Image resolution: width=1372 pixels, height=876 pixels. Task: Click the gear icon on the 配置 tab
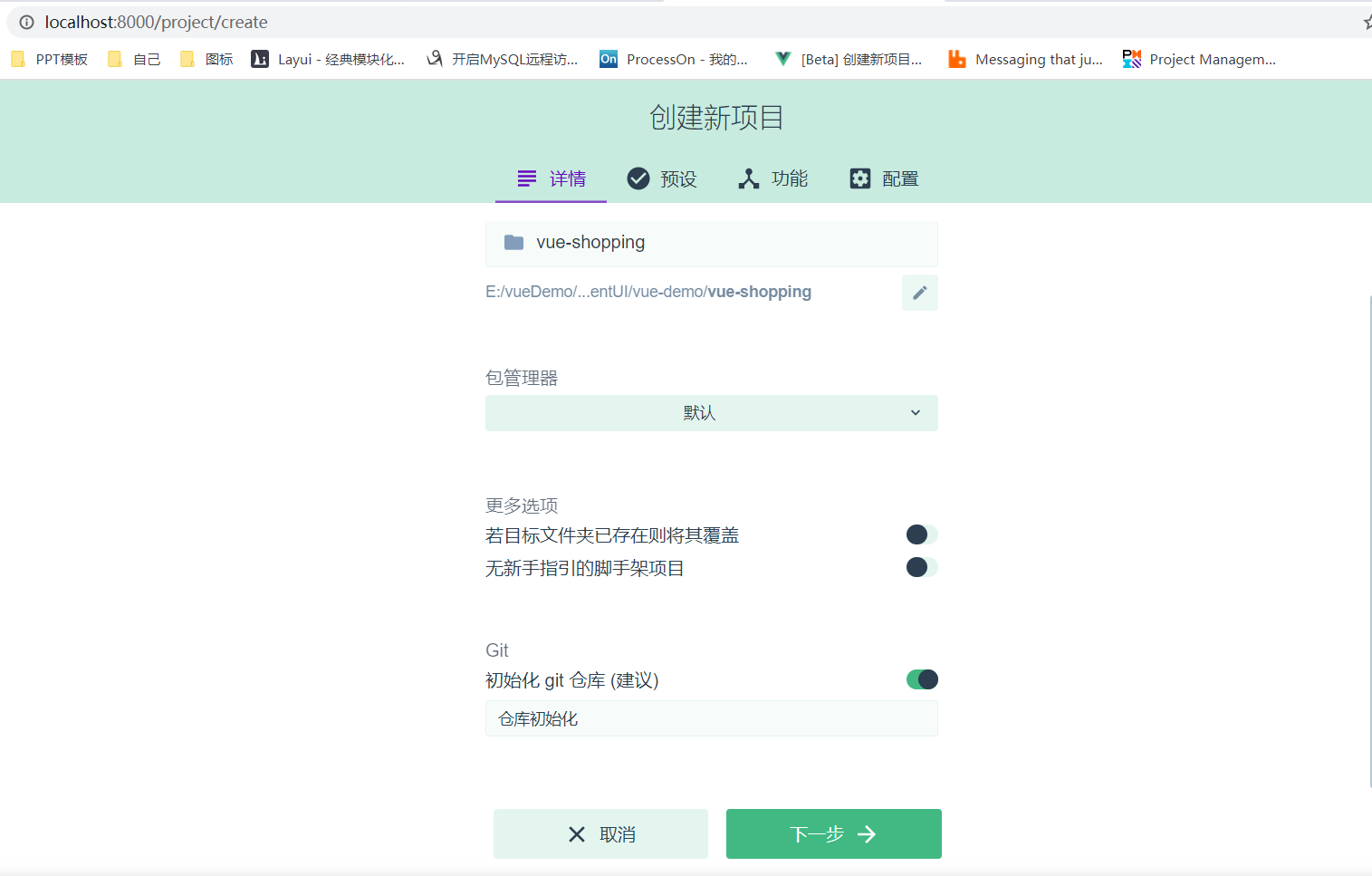click(860, 178)
